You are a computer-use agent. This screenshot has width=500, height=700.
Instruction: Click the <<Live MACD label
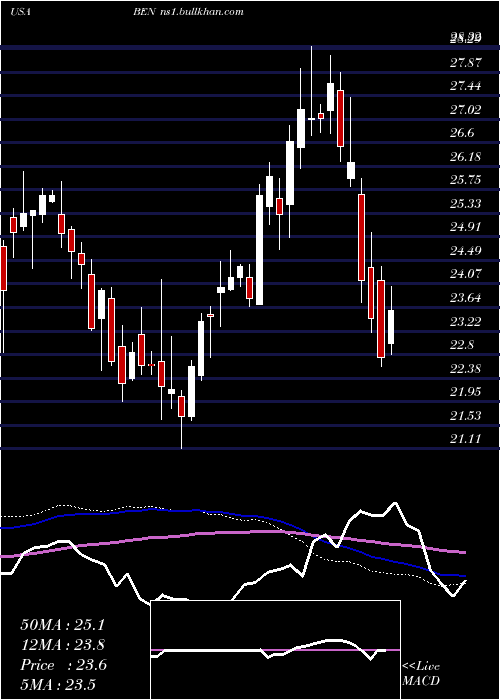[421, 674]
